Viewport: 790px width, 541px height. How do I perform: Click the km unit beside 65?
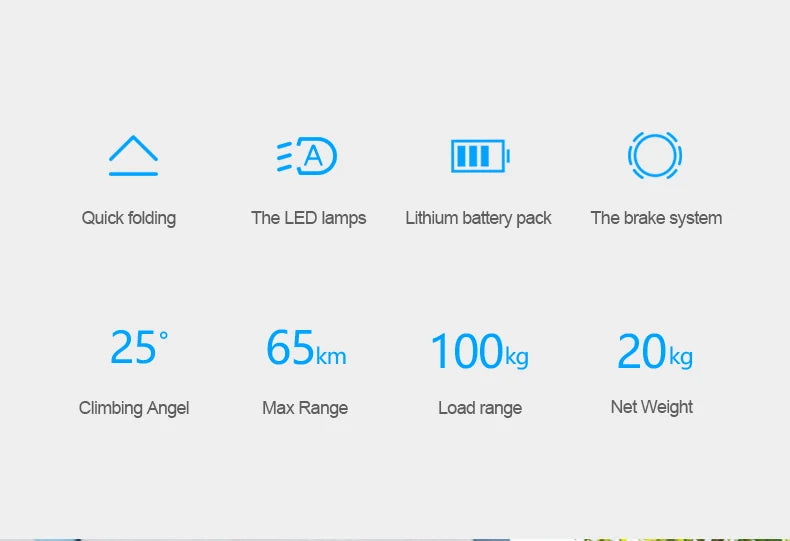click(331, 356)
